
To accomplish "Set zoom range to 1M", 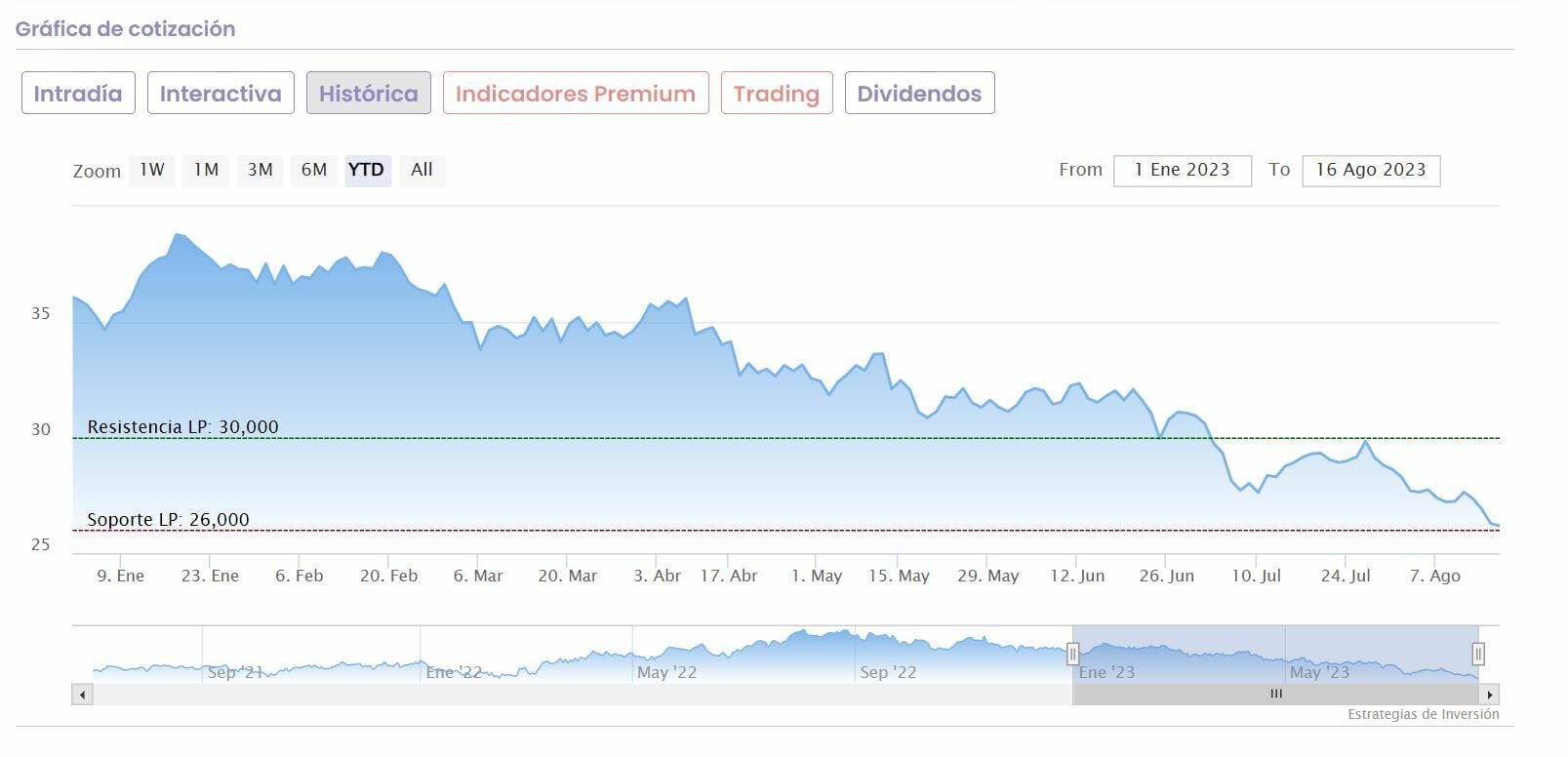I will (206, 170).
